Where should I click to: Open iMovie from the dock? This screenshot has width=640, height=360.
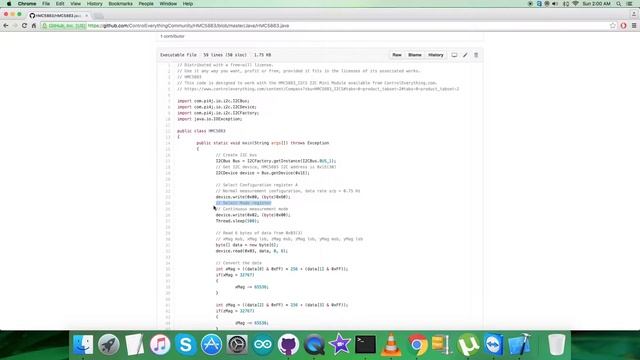pos(340,345)
